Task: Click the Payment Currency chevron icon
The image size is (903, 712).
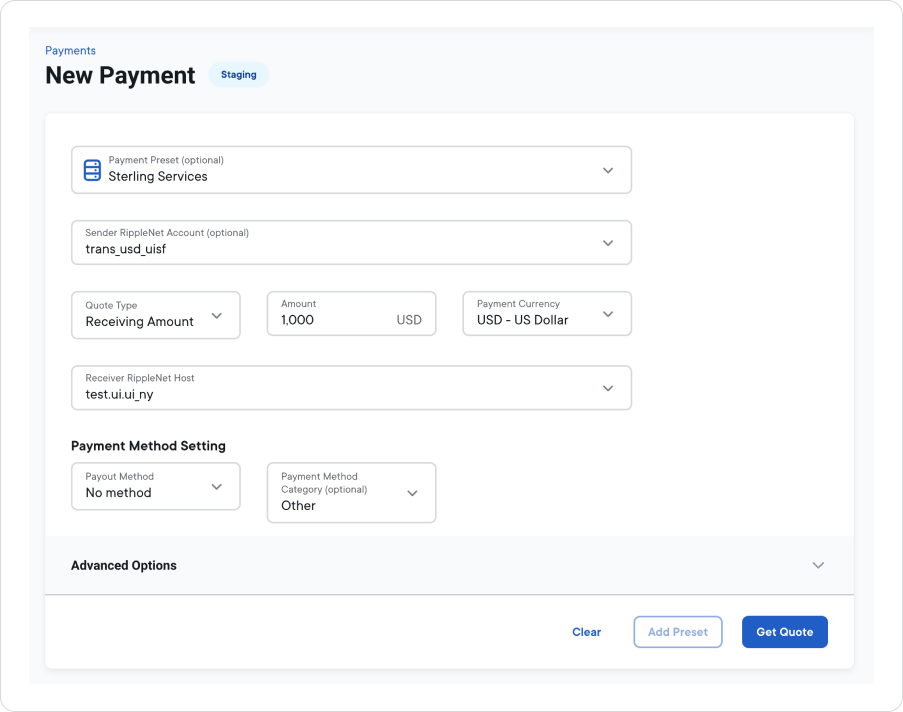Action: (608, 314)
